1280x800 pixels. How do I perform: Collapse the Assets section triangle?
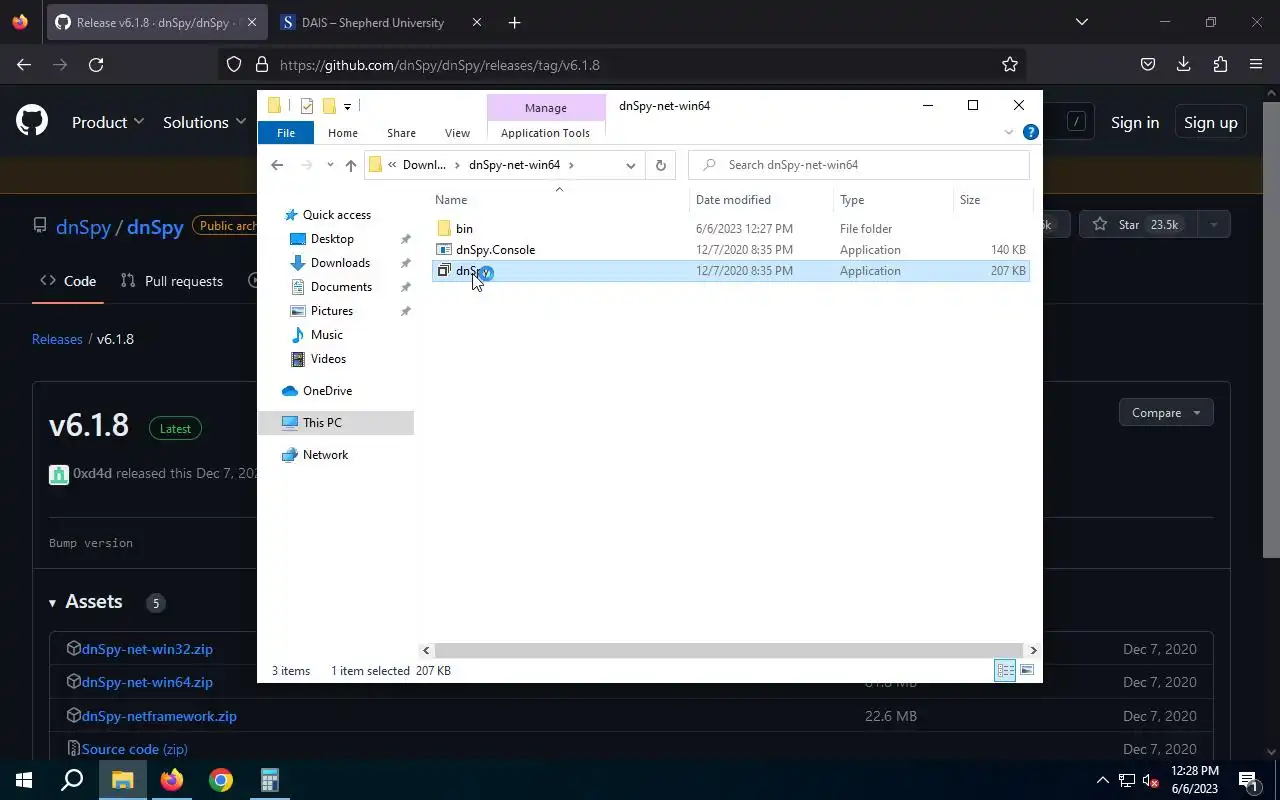(x=52, y=603)
